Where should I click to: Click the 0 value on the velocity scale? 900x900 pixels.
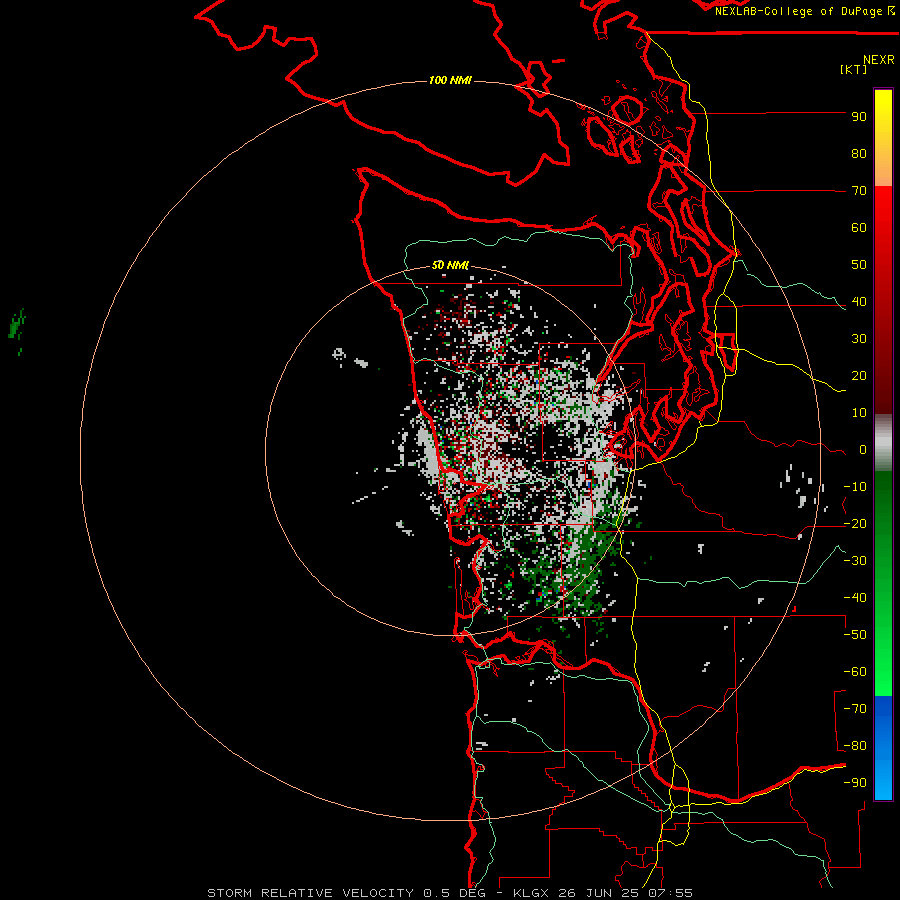(863, 450)
